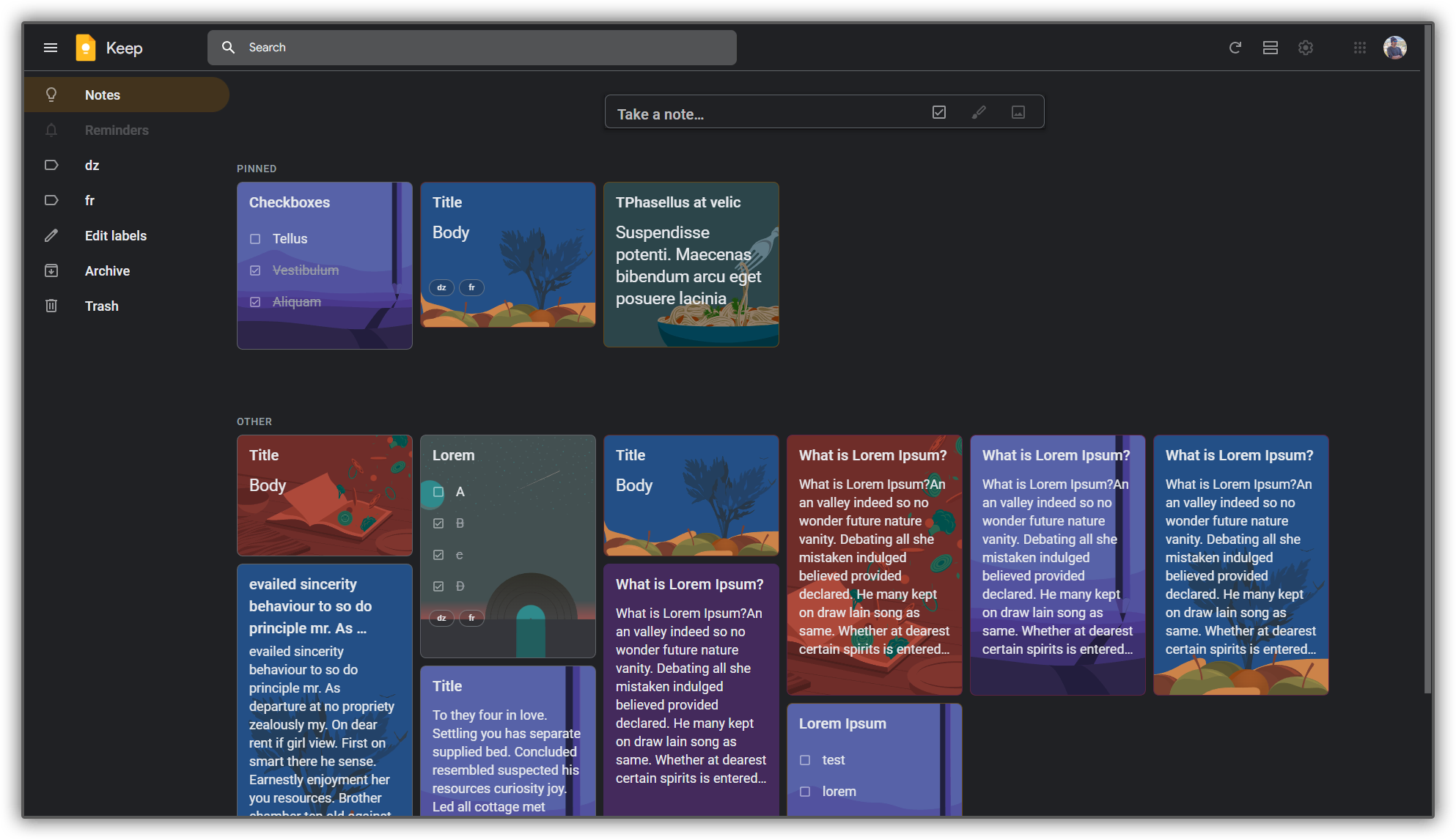Open the Google apps grid launcher
The image size is (1456, 840).
1360,48
